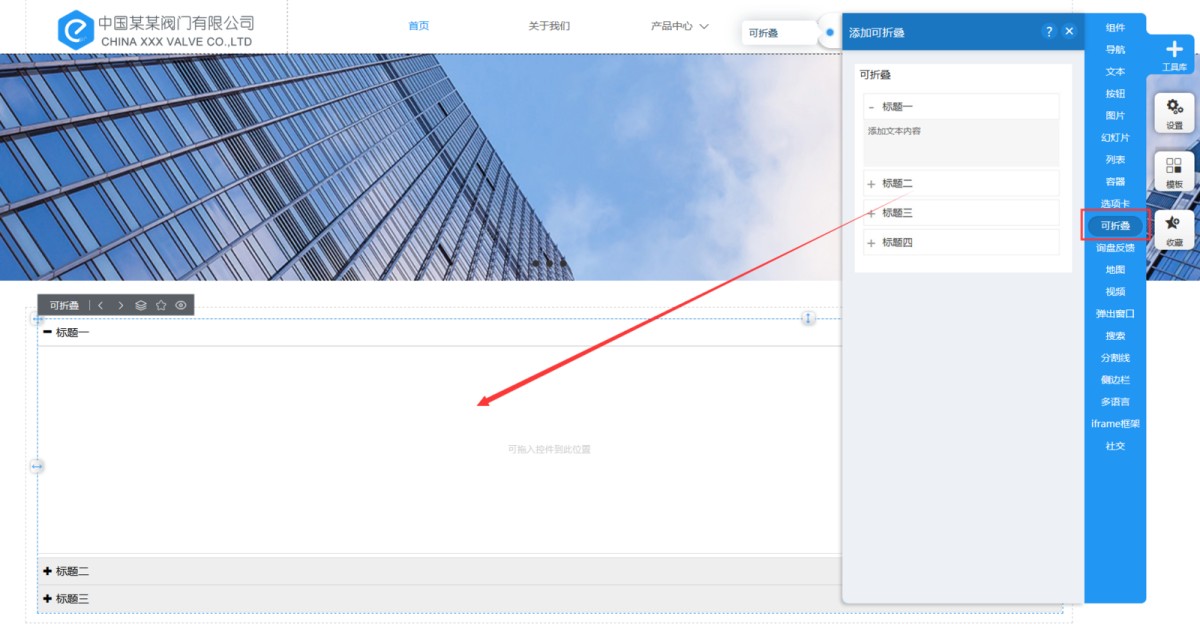Close the 添加可折叠 panel
This screenshot has width=1200, height=635.
1069,32
